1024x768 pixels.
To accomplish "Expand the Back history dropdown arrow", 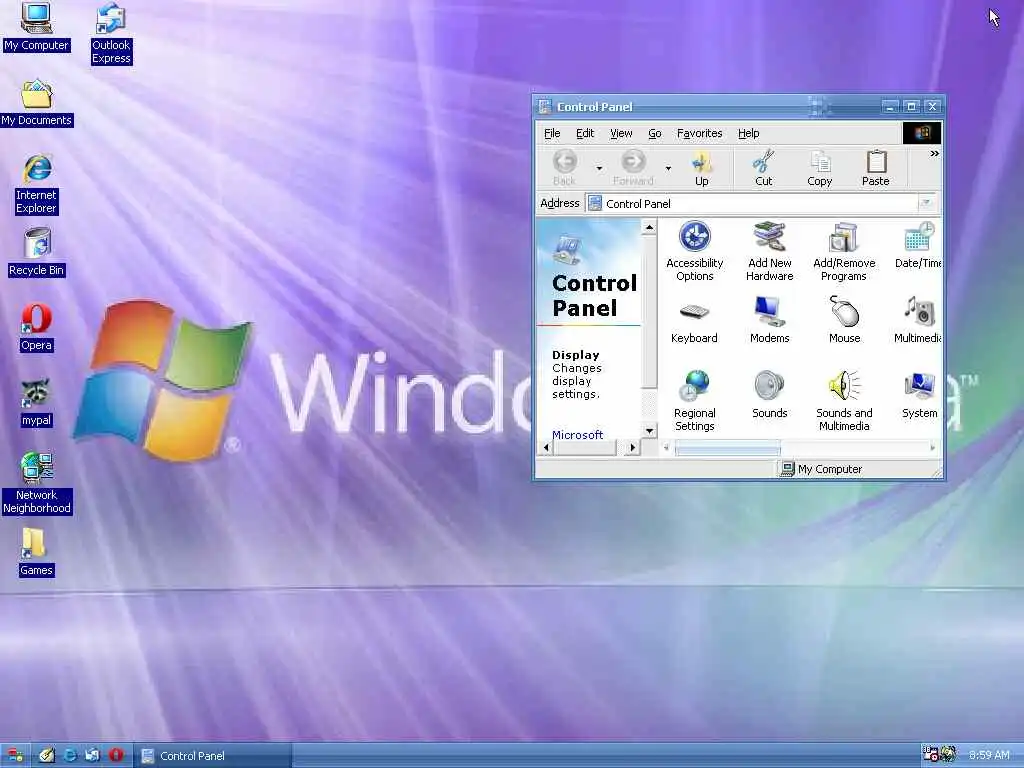I will coord(599,168).
